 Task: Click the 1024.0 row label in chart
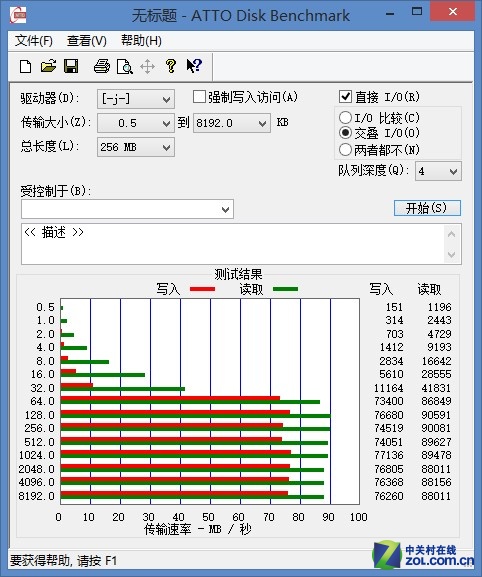[x=36, y=455]
